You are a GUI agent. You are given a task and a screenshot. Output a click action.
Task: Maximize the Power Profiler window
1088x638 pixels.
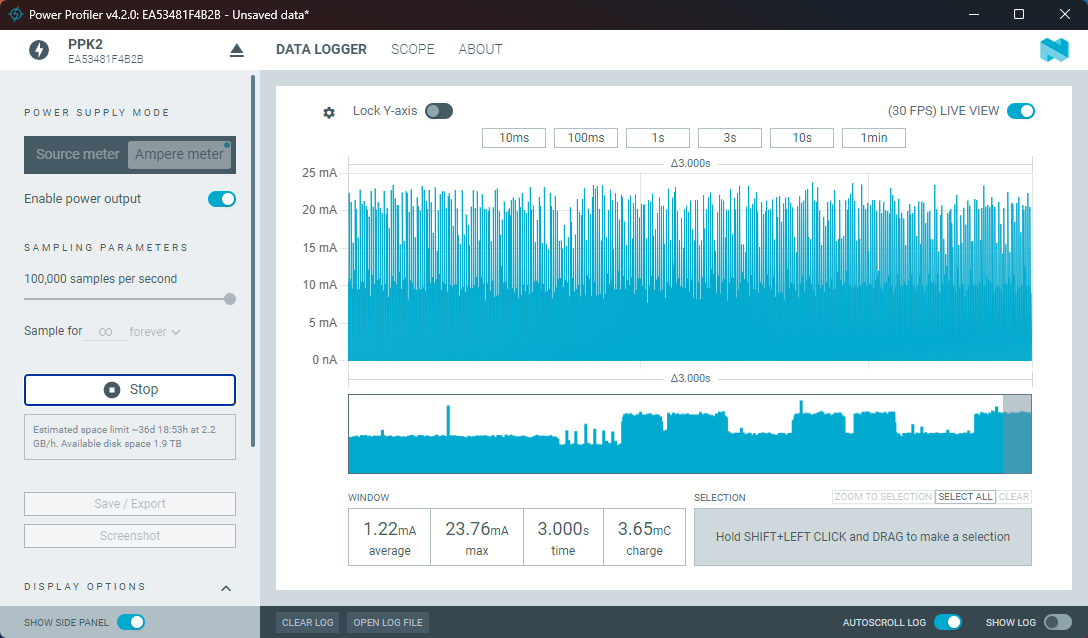1019,15
